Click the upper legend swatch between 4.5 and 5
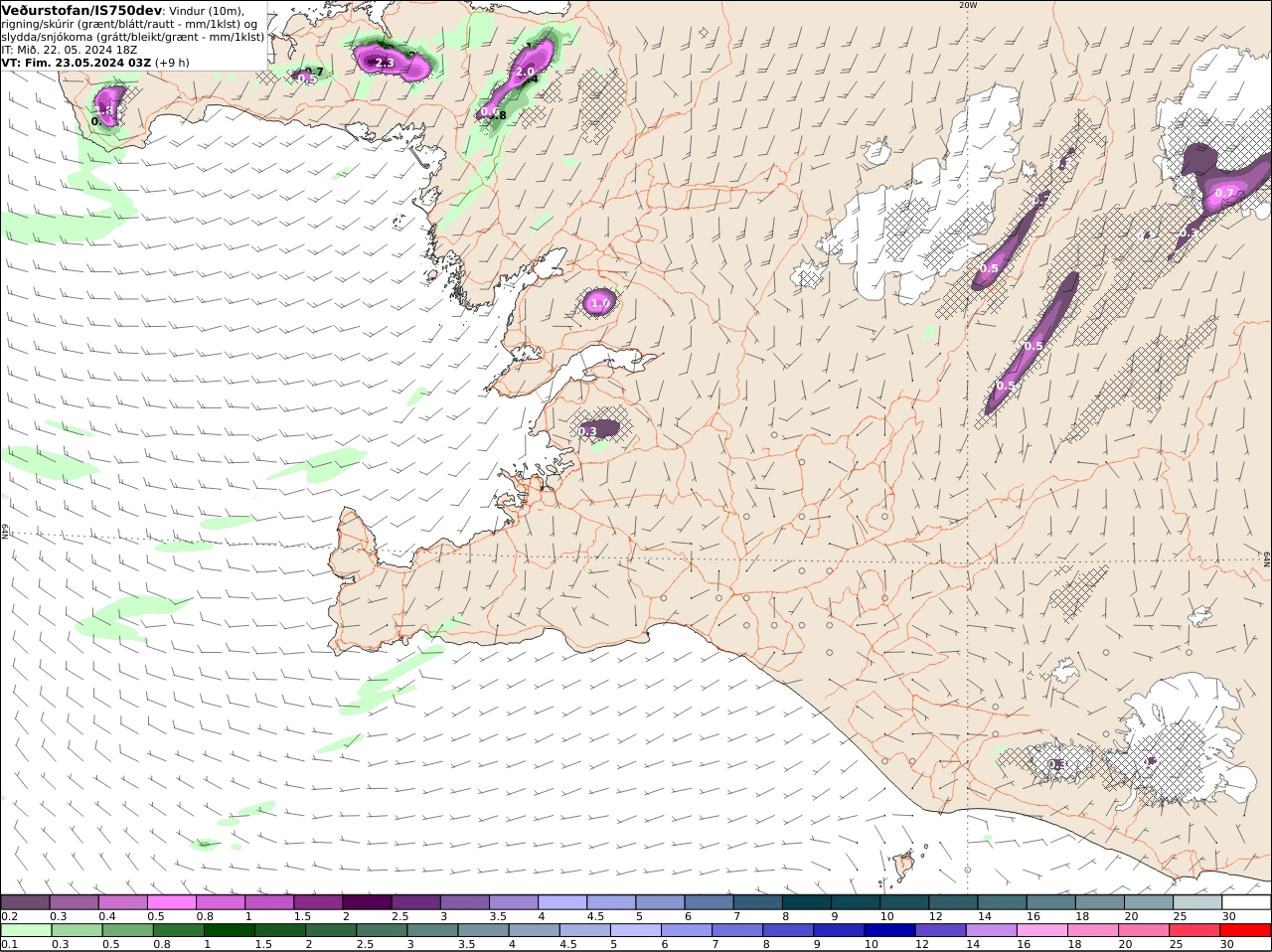 click(x=611, y=902)
